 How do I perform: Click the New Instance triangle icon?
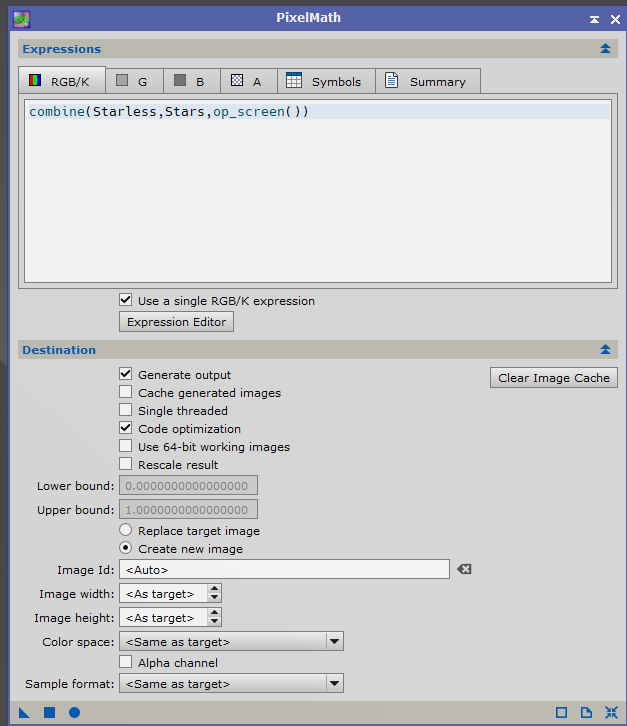pos(24,713)
